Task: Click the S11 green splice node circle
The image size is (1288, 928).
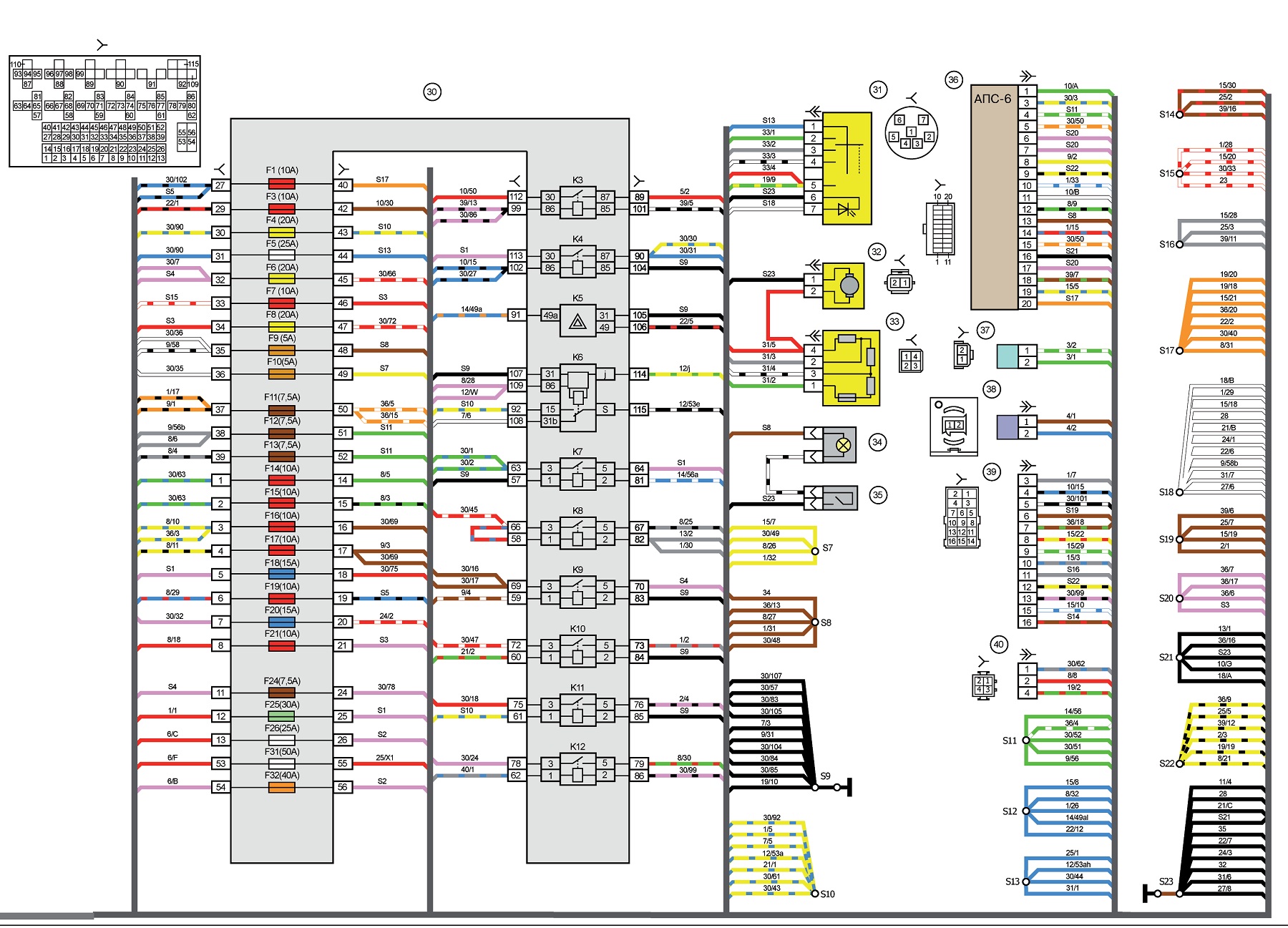Action: [1026, 741]
